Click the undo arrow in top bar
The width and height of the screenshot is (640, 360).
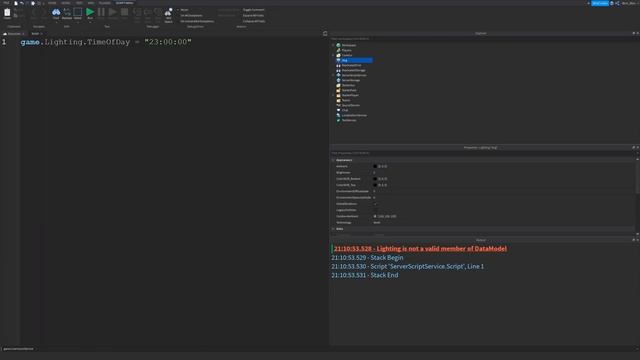(22, 3)
